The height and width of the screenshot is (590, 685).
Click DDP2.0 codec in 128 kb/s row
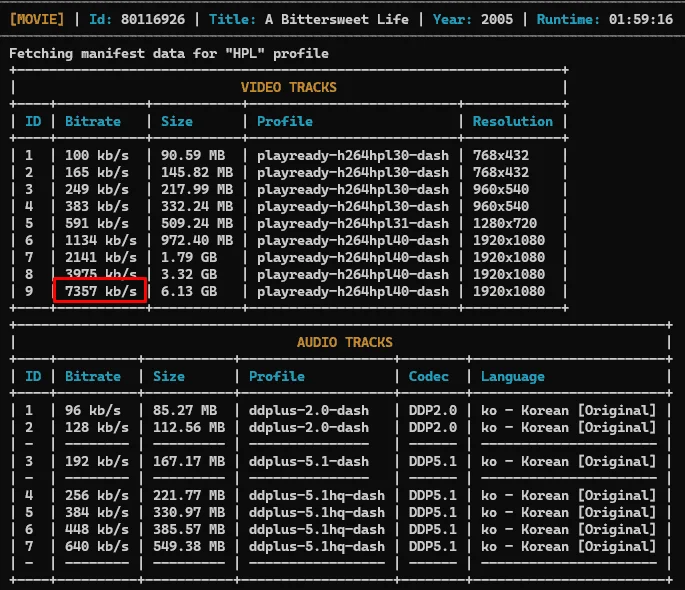(x=433, y=428)
